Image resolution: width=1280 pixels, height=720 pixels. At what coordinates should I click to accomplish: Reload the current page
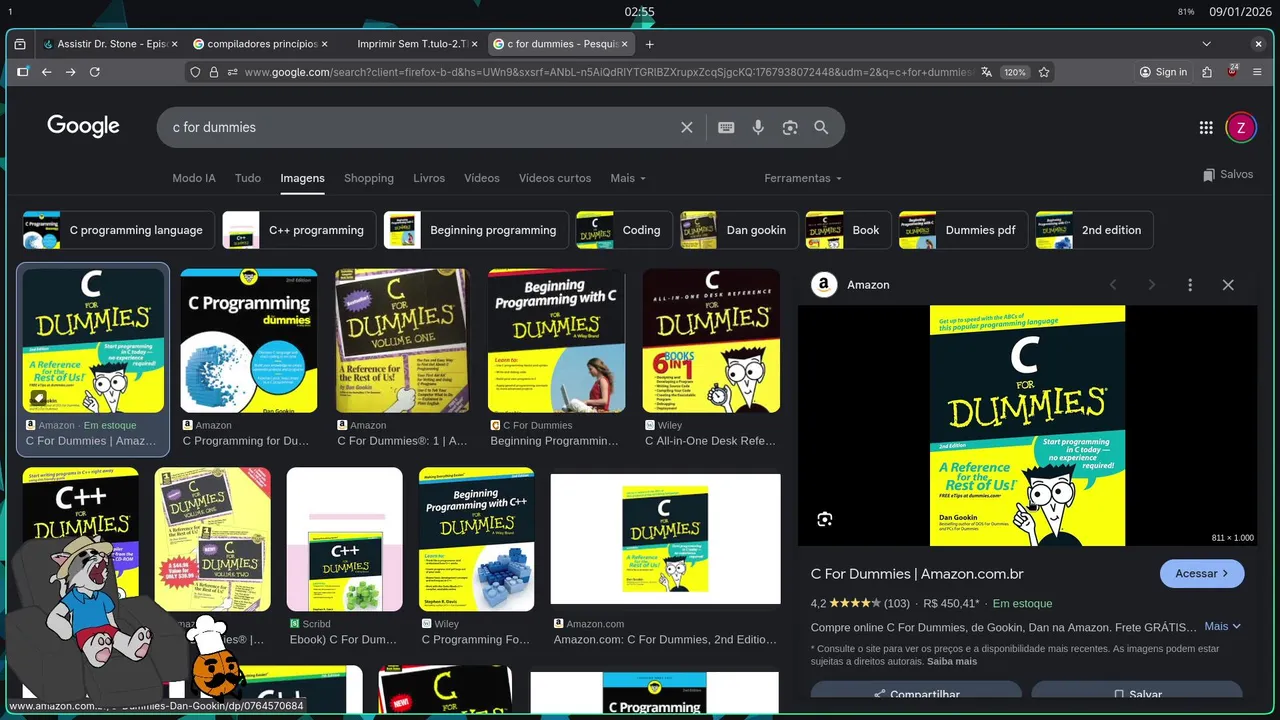[95, 72]
